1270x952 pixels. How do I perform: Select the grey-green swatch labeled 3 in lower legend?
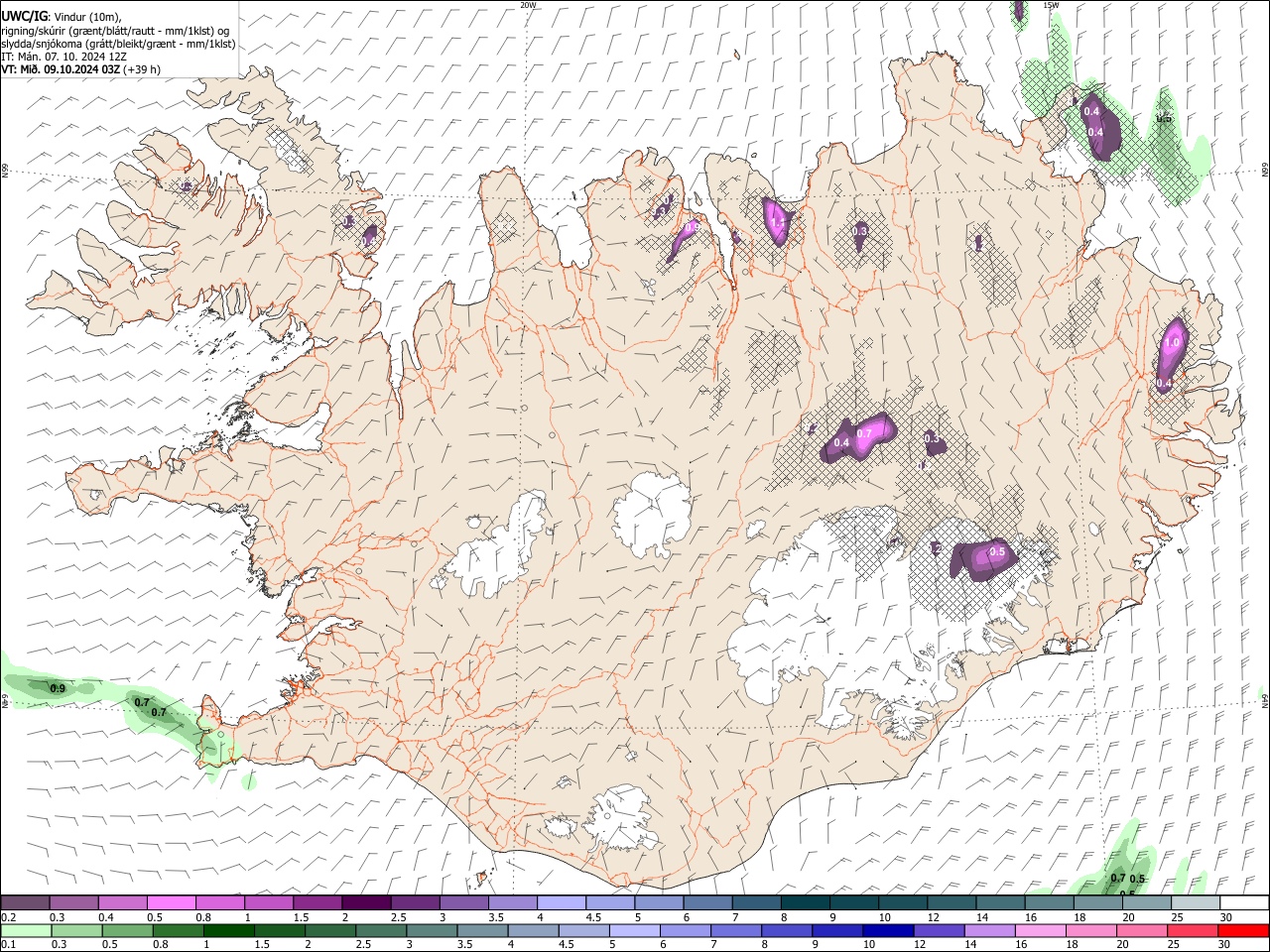point(432,930)
